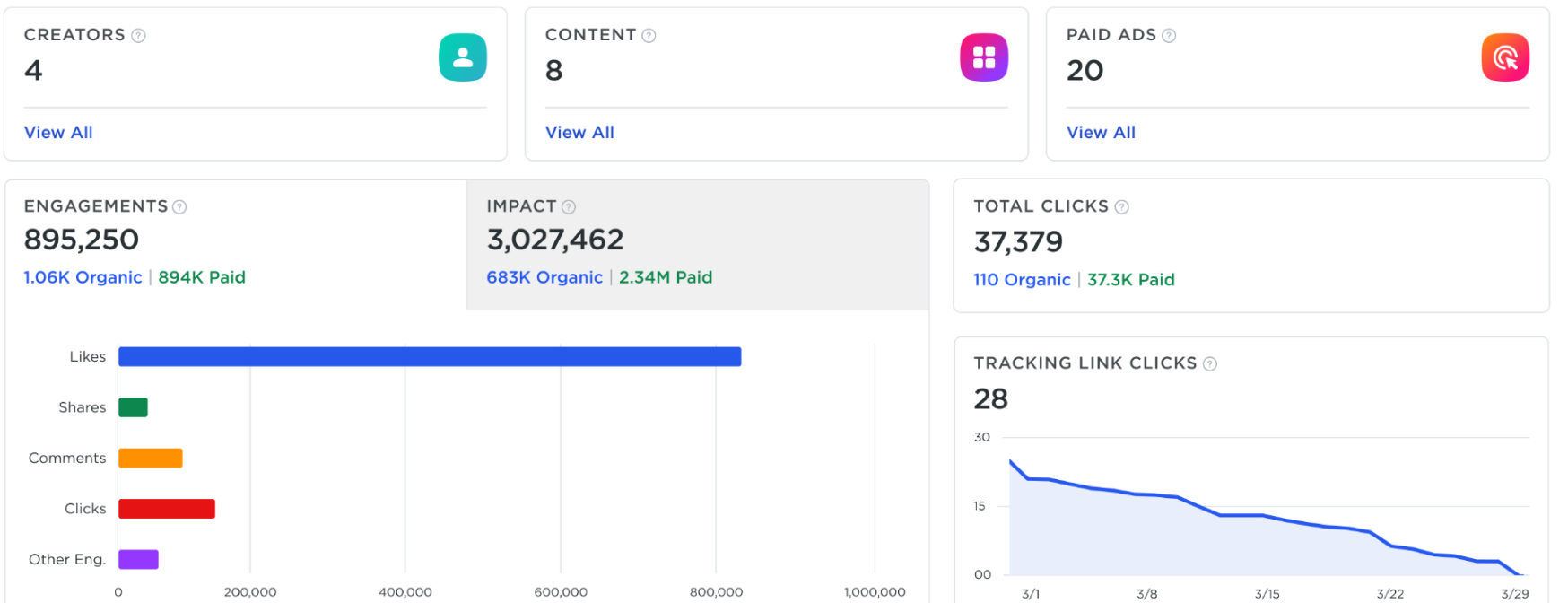
Task: Click the blue Likes bar
Action: click(x=429, y=357)
